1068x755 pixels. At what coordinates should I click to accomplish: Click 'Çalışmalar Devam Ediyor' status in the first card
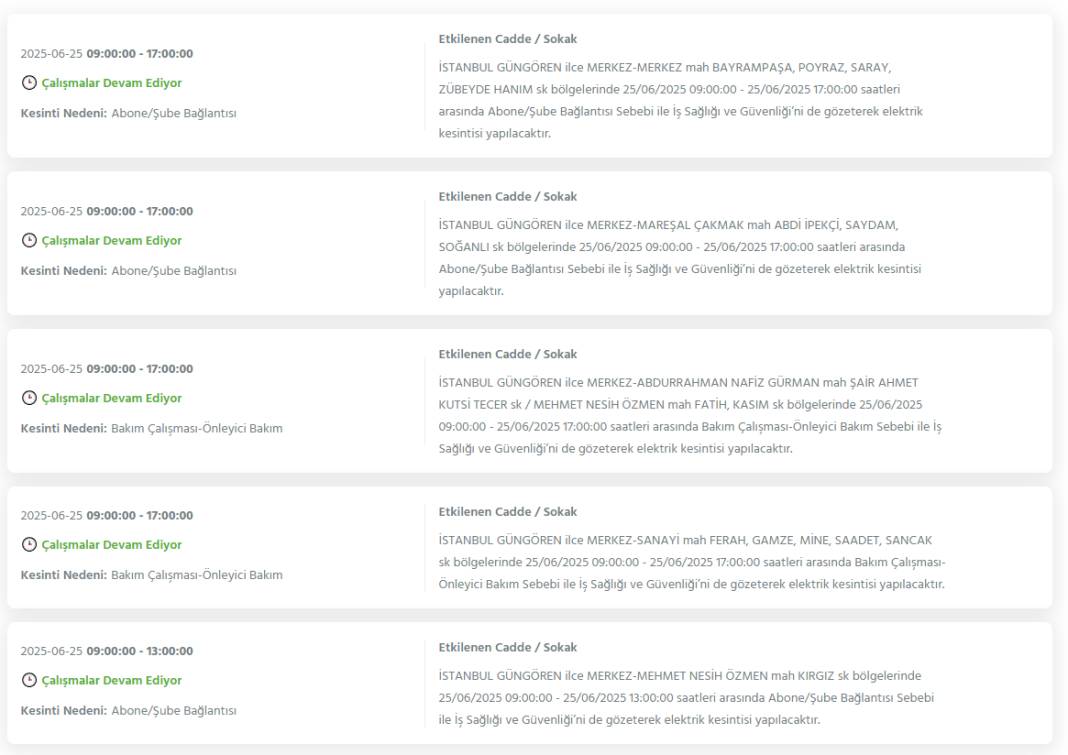[112, 83]
